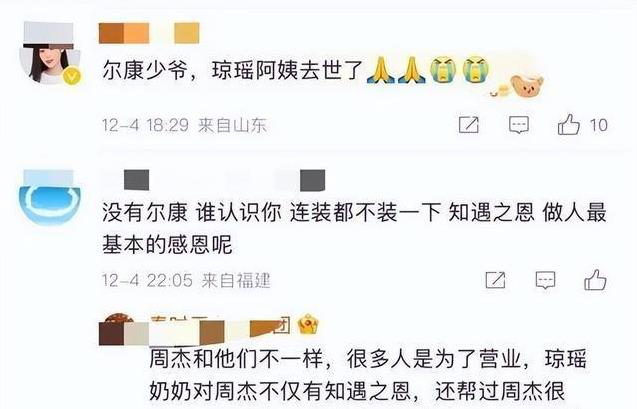Open the small brown avatar of the reply

tap(118, 323)
